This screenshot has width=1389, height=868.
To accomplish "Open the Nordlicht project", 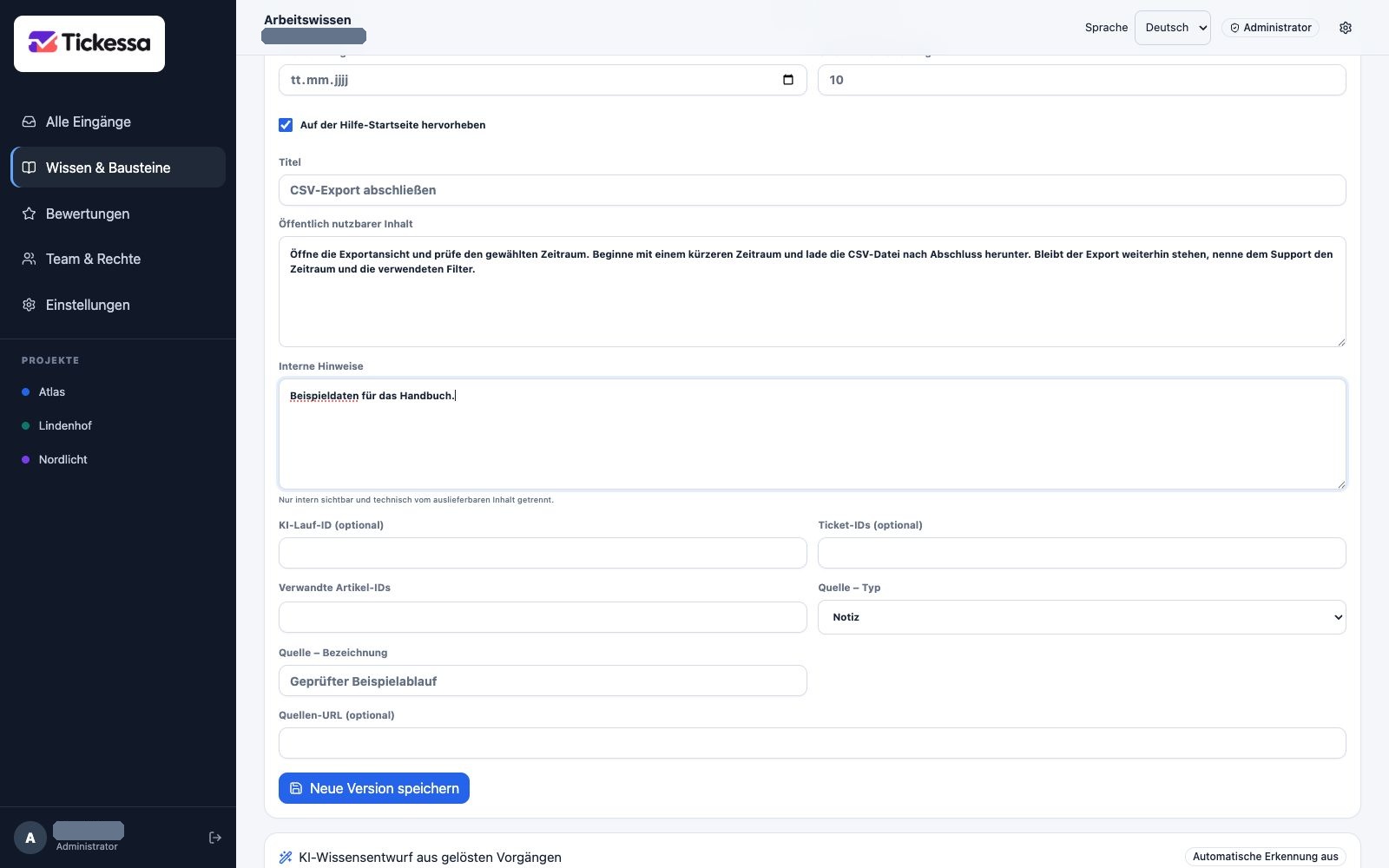I will (118, 460).
